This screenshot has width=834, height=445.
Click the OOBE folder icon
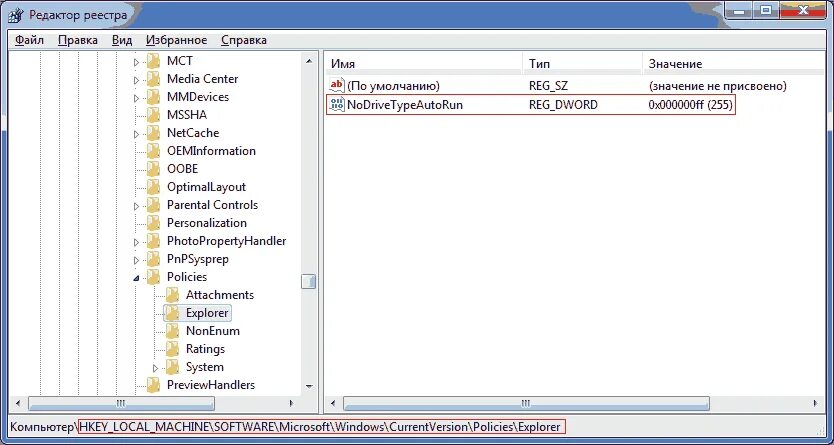pos(153,169)
